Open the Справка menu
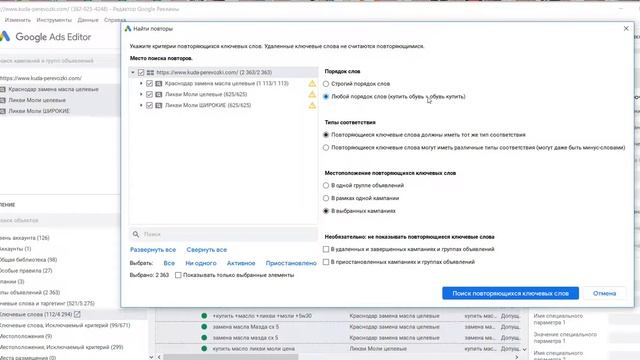This screenshot has height=360, width=640. click(x=115, y=20)
